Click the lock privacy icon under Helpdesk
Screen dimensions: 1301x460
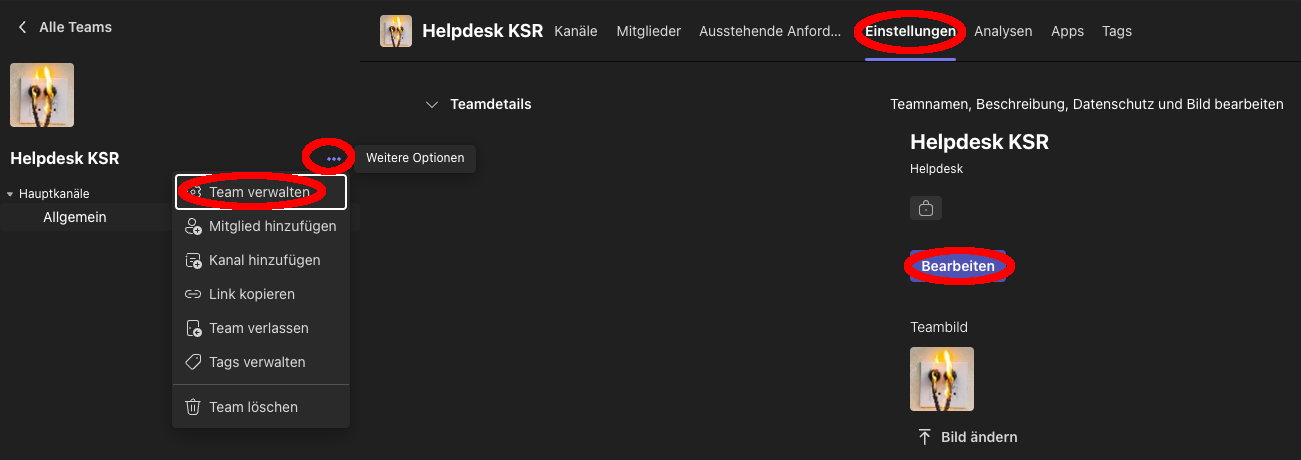[x=926, y=209]
